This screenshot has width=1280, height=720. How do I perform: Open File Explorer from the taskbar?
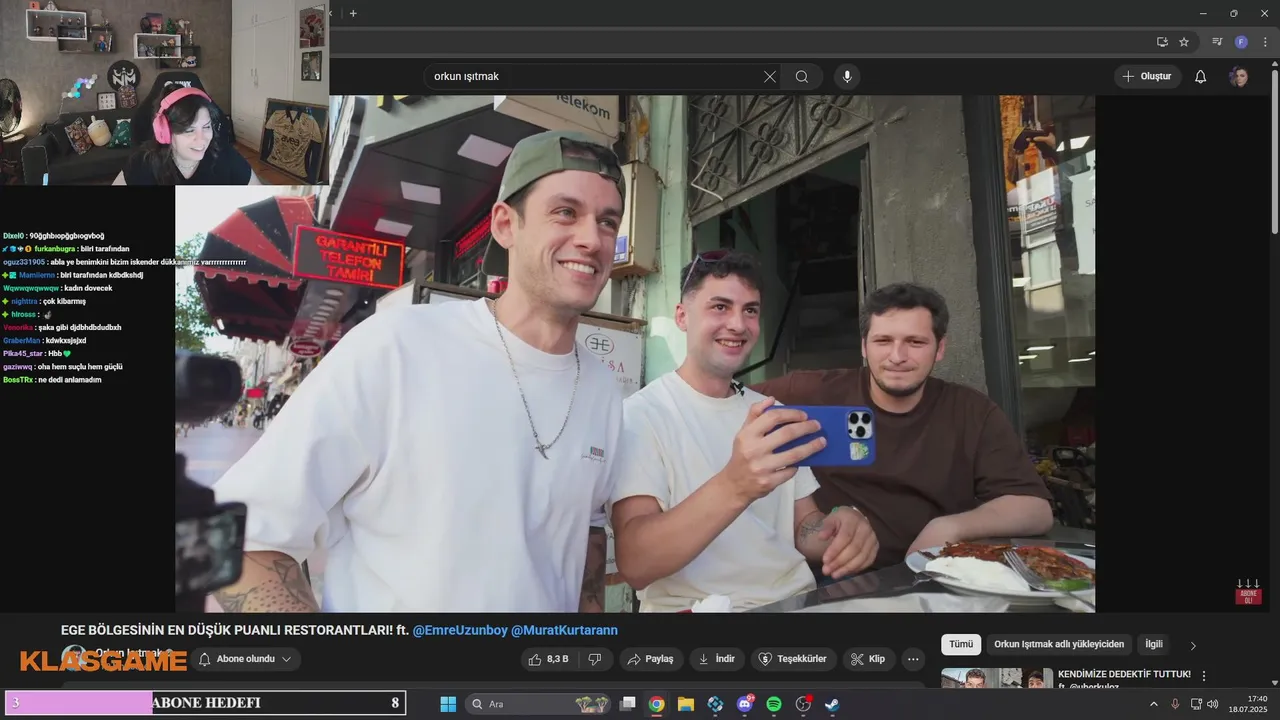click(x=685, y=704)
